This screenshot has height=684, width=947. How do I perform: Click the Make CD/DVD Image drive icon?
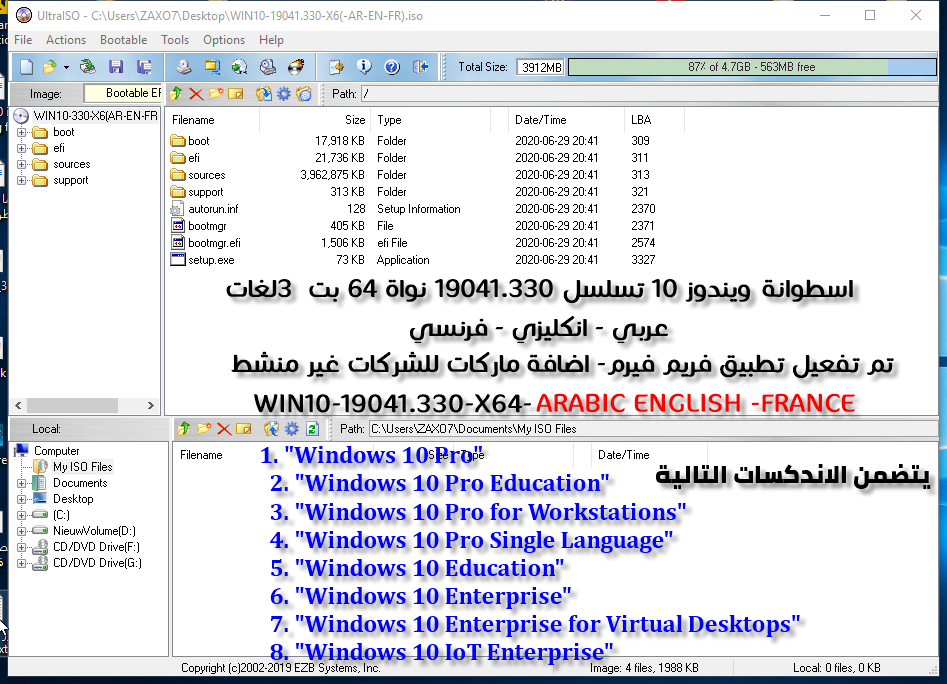click(184, 66)
